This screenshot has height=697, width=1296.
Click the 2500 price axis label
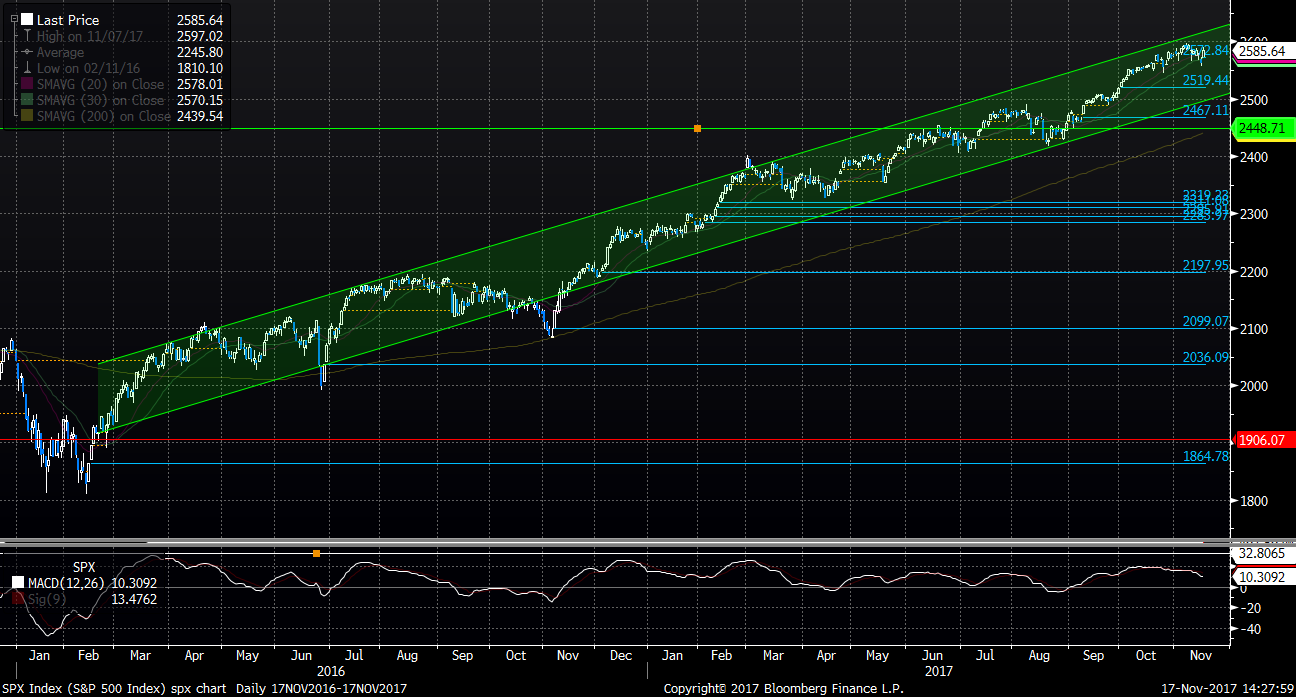(1254, 100)
